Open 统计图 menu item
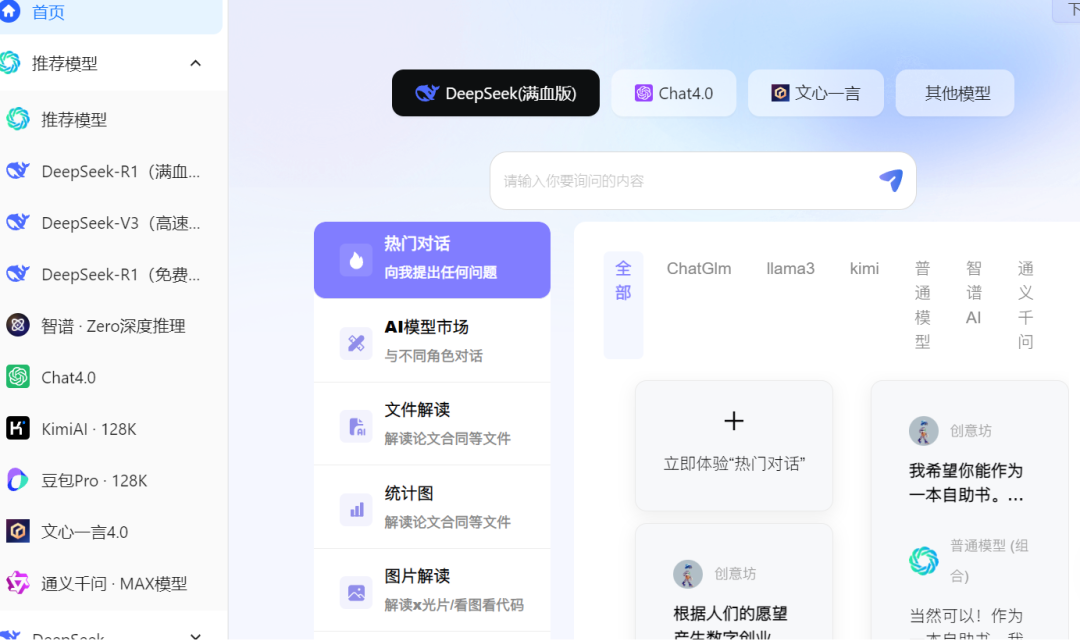 click(x=432, y=507)
